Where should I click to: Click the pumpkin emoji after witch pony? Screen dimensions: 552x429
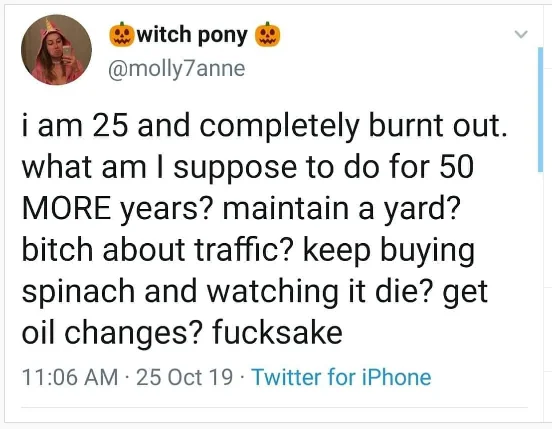pos(268,34)
